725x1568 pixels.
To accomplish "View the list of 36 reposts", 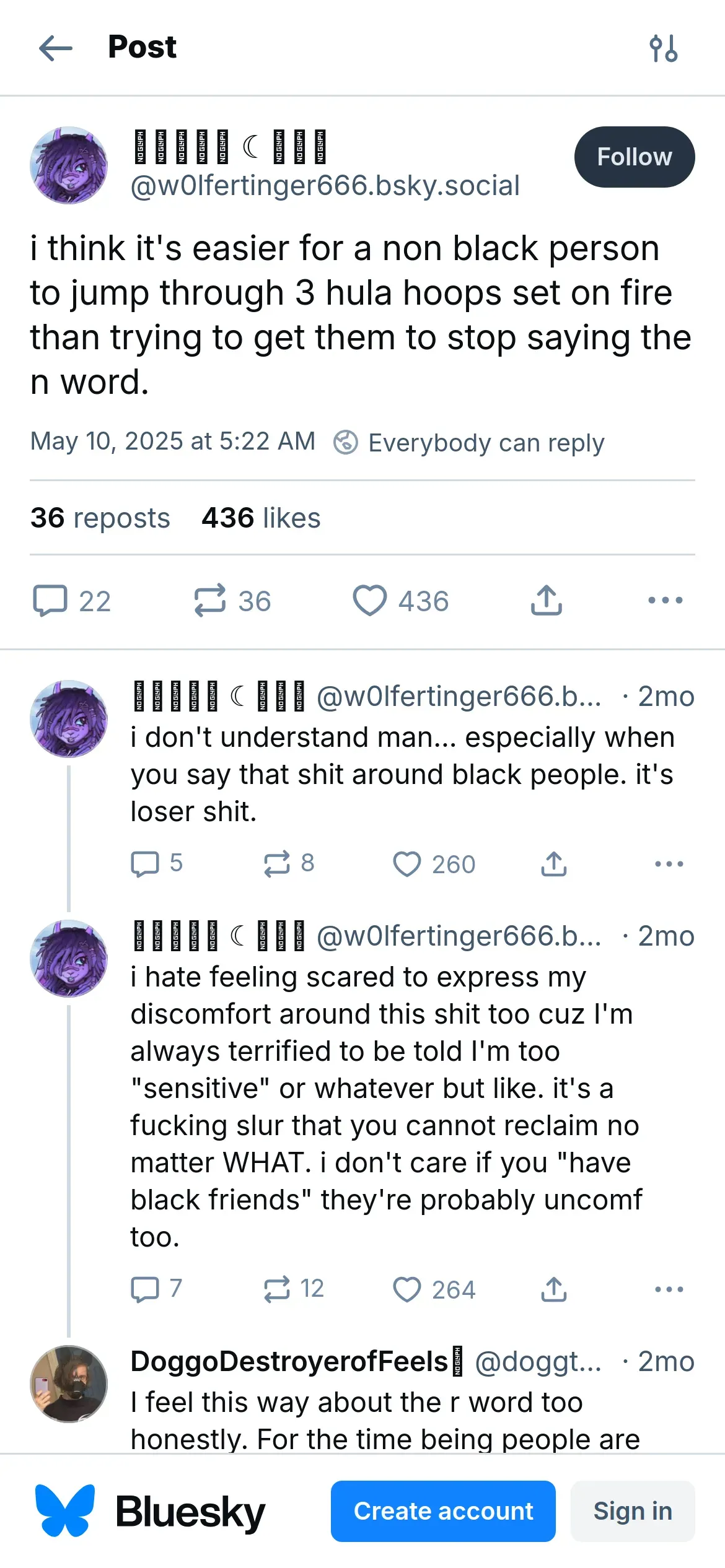I will click(100, 518).
